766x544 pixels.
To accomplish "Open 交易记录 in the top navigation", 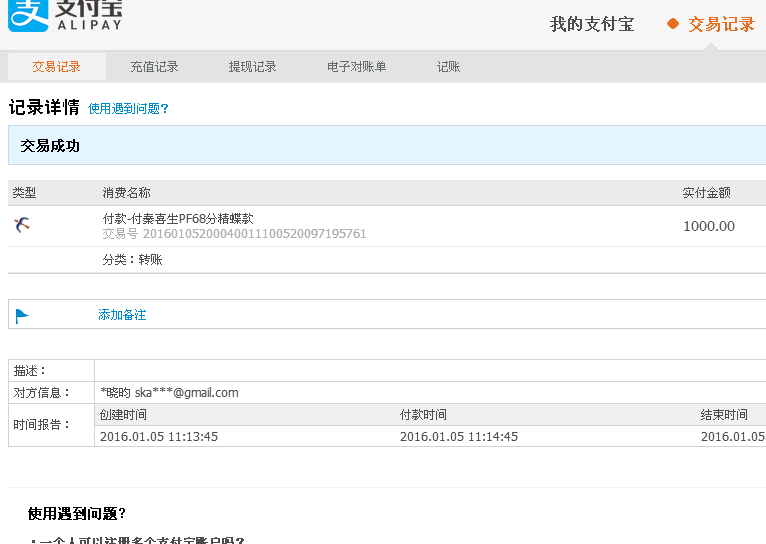I will [x=721, y=24].
